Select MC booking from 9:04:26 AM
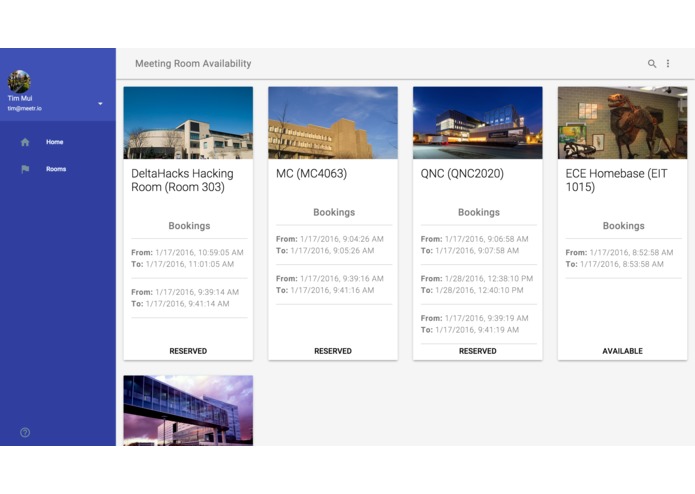 click(x=329, y=239)
